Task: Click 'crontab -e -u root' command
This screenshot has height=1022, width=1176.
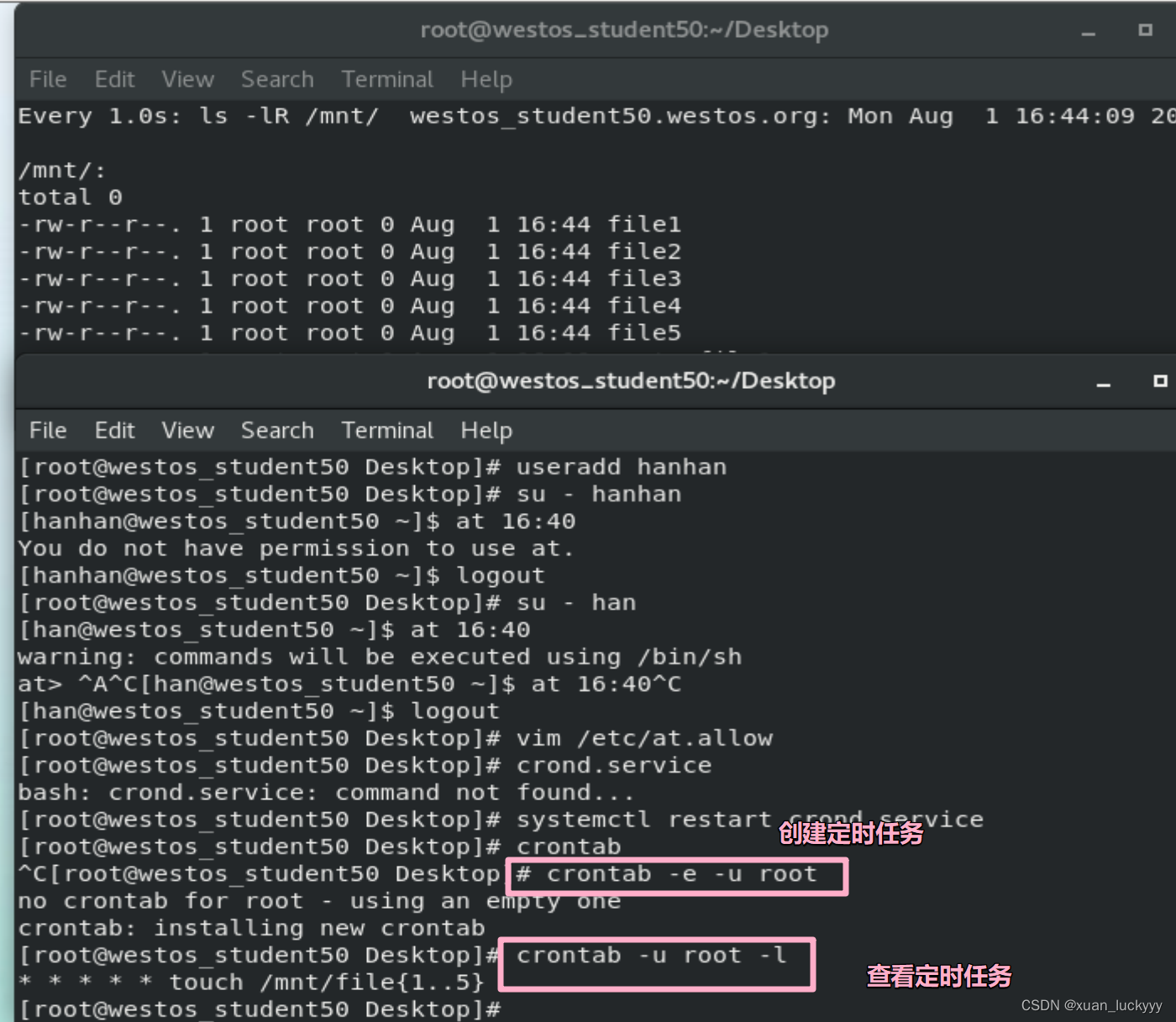Action: [681, 874]
